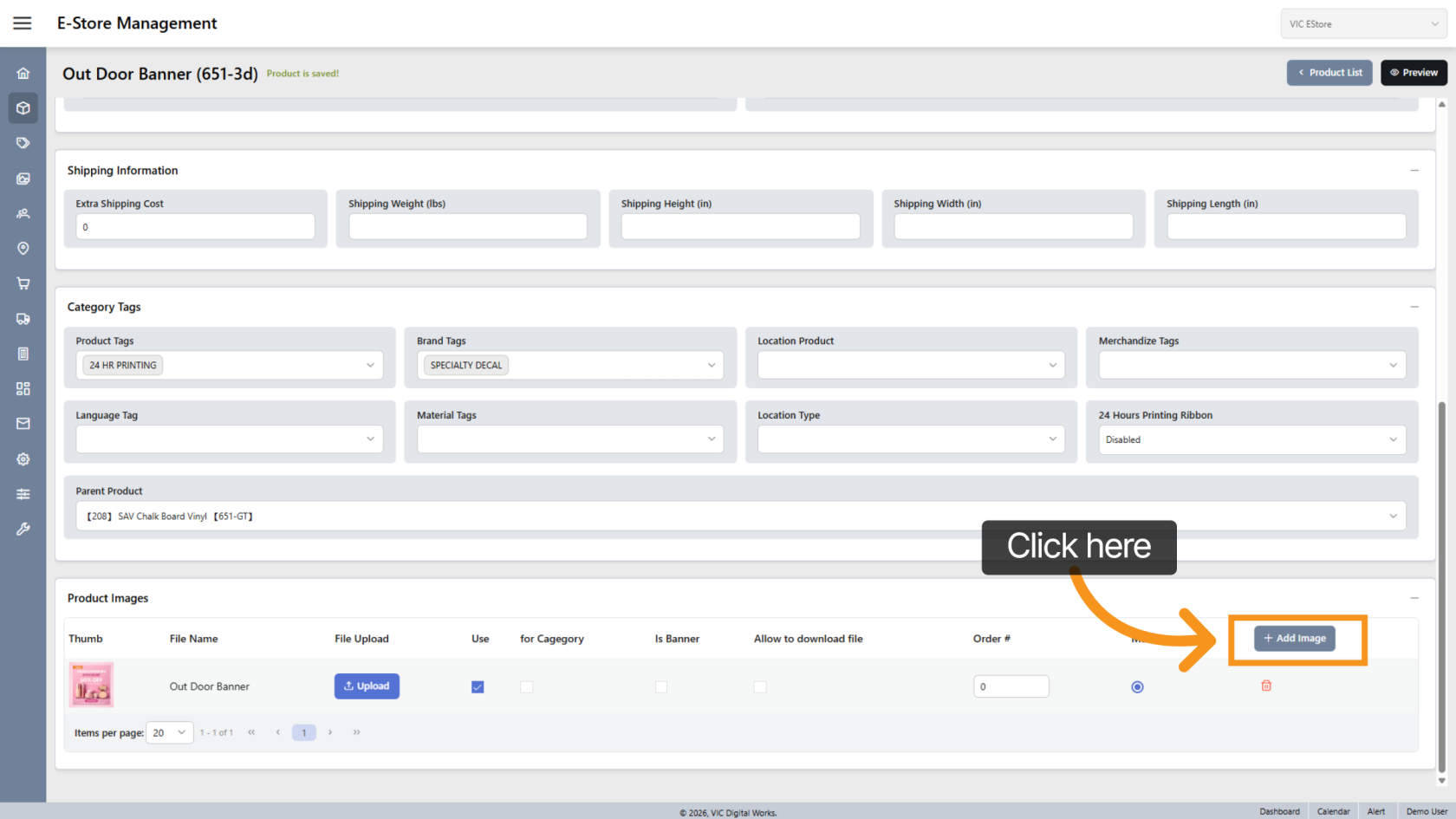
Task: Delete the Out Door Banner image row
Action: pyautogui.click(x=1266, y=686)
